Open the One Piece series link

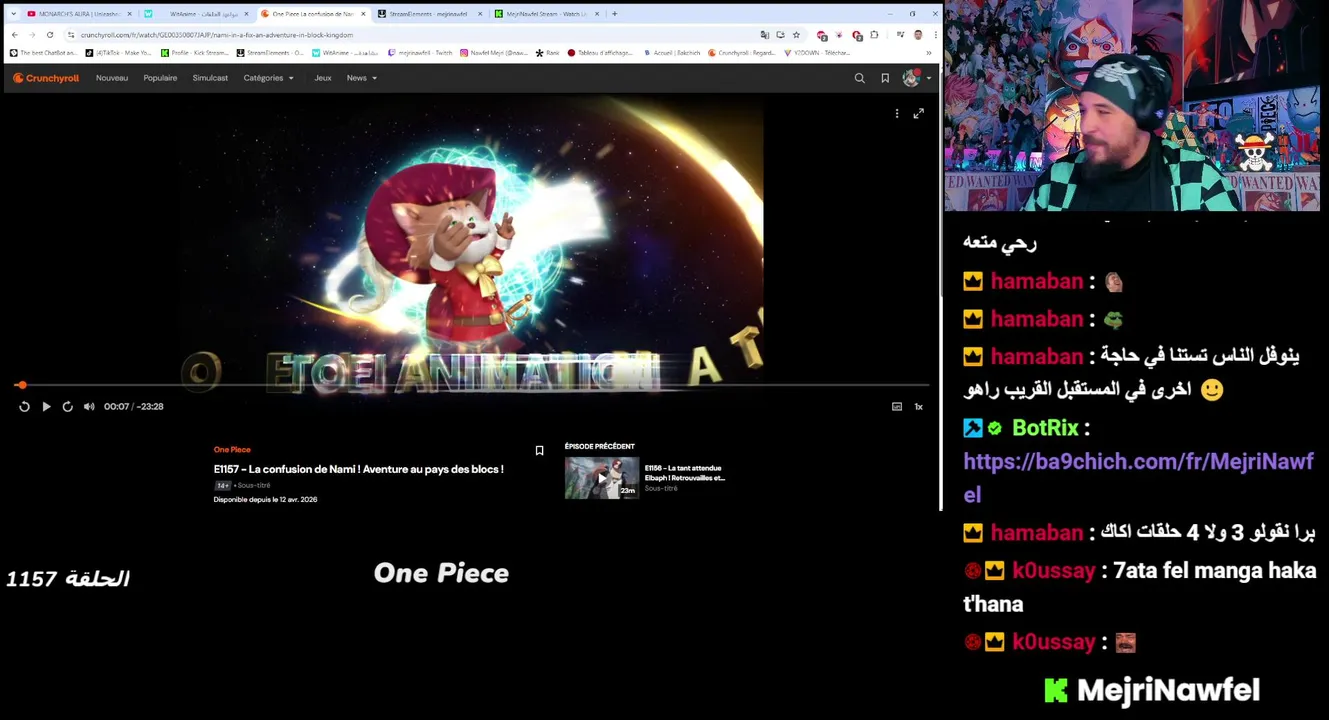pos(232,450)
